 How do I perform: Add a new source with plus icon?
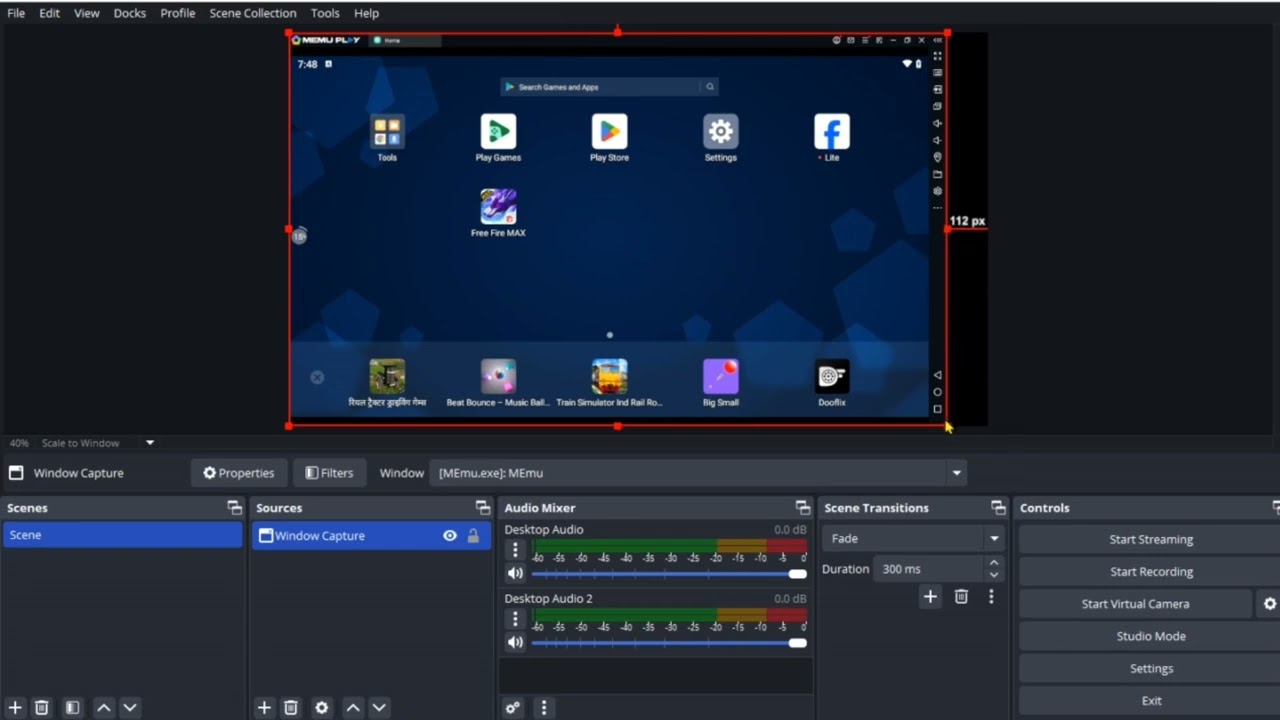pos(264,707)
